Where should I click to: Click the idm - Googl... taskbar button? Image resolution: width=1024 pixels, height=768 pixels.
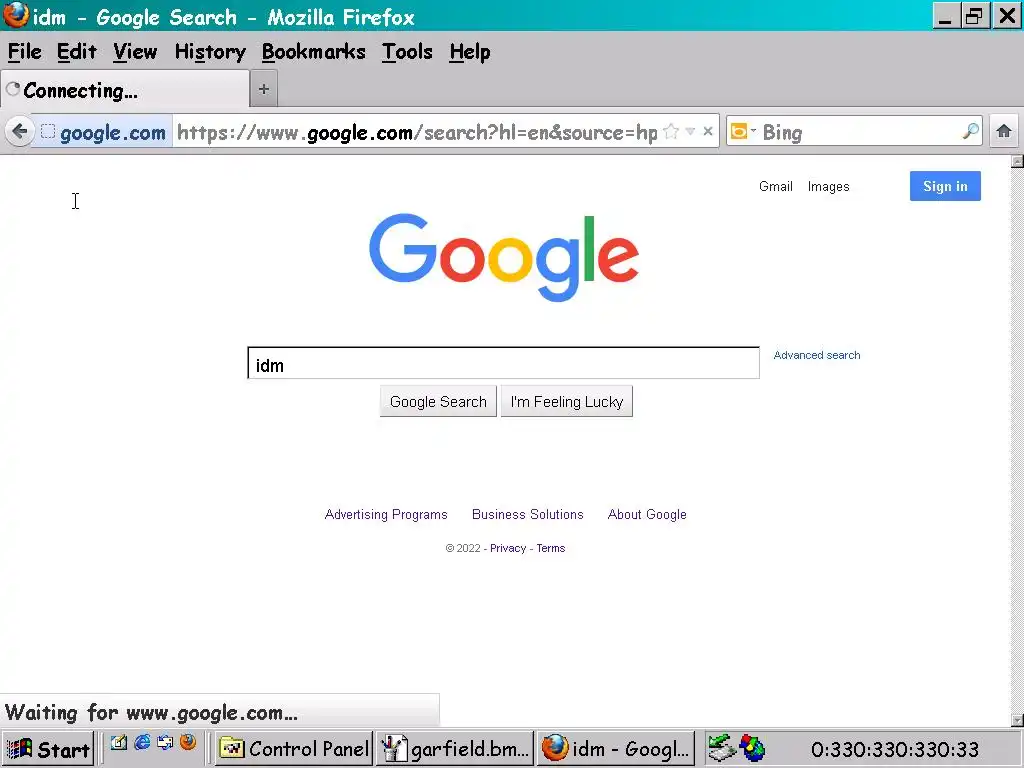[617, 748]
